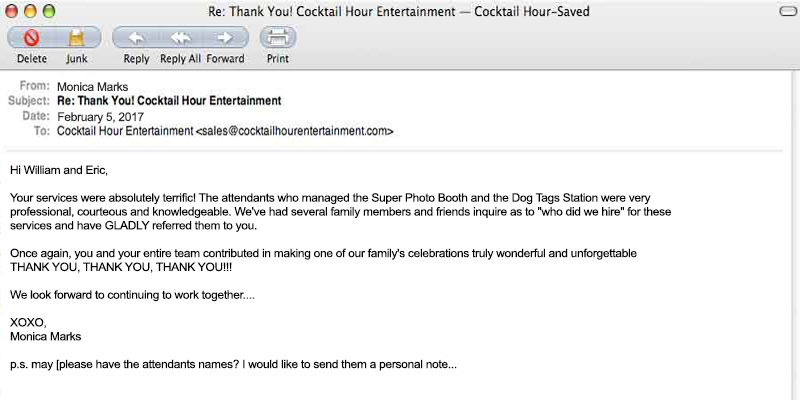Click the window title text

point(398,11)
